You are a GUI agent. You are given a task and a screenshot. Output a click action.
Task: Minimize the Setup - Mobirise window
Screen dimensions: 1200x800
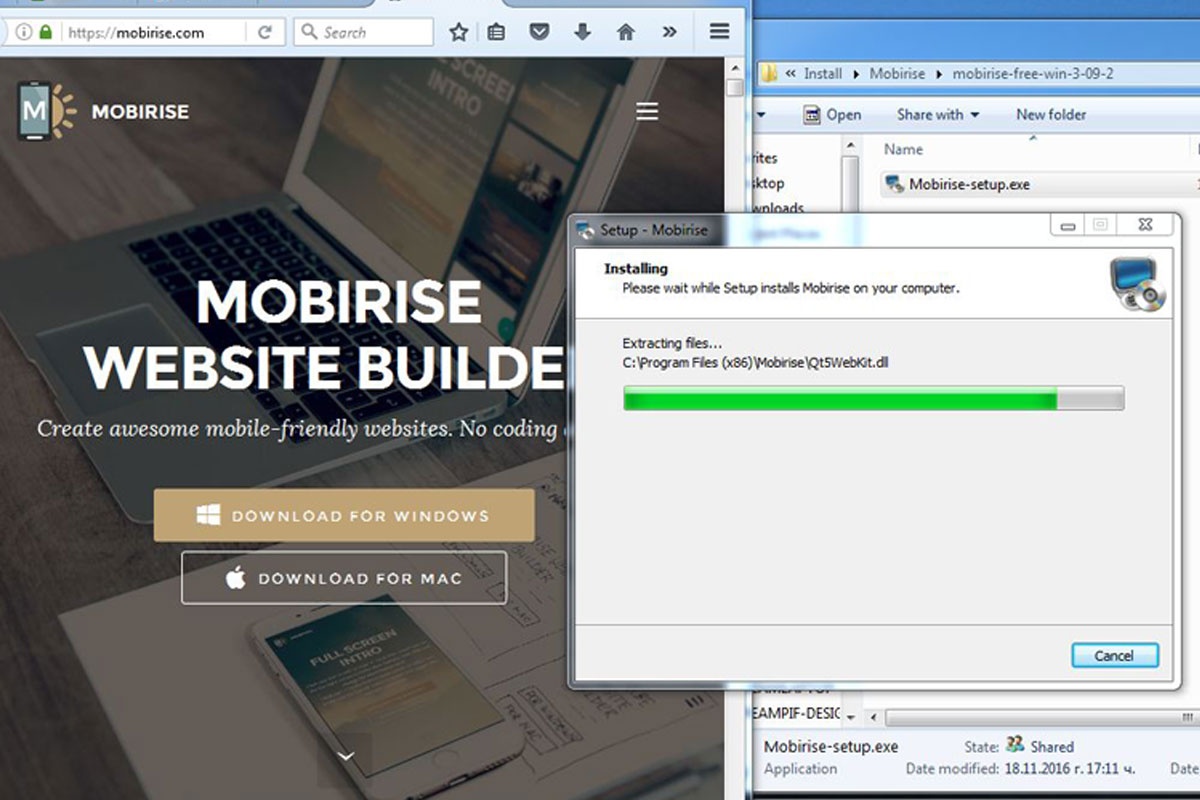point(1068,226)
